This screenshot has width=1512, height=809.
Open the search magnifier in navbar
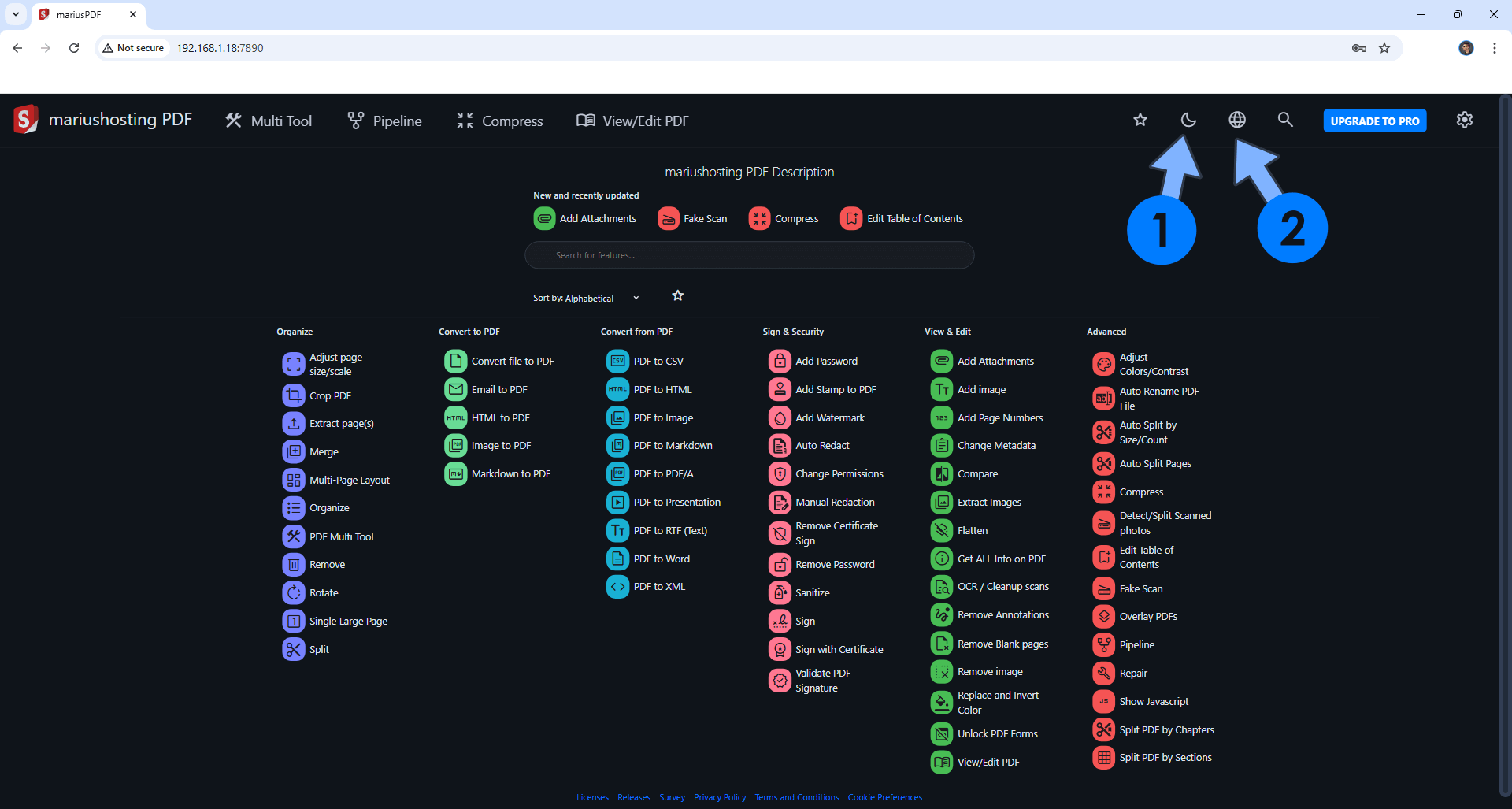tap(1285, 120)
